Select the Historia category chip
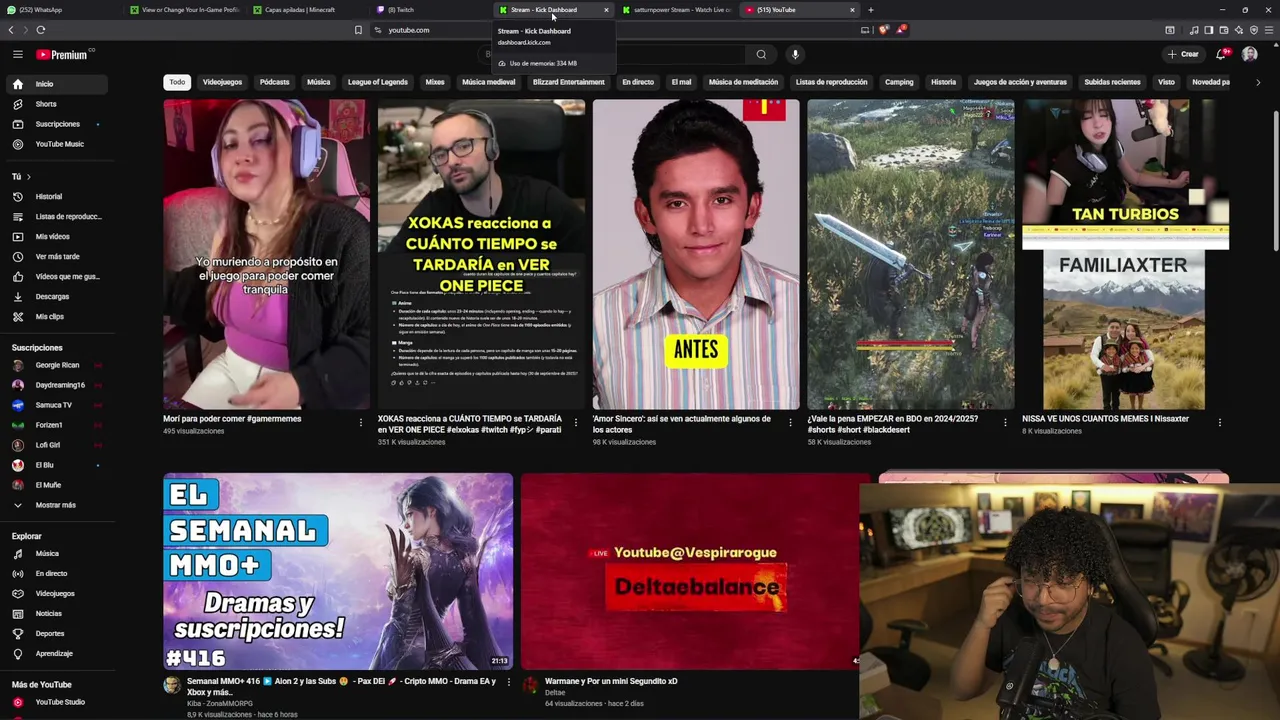 (x=943, y=82)
